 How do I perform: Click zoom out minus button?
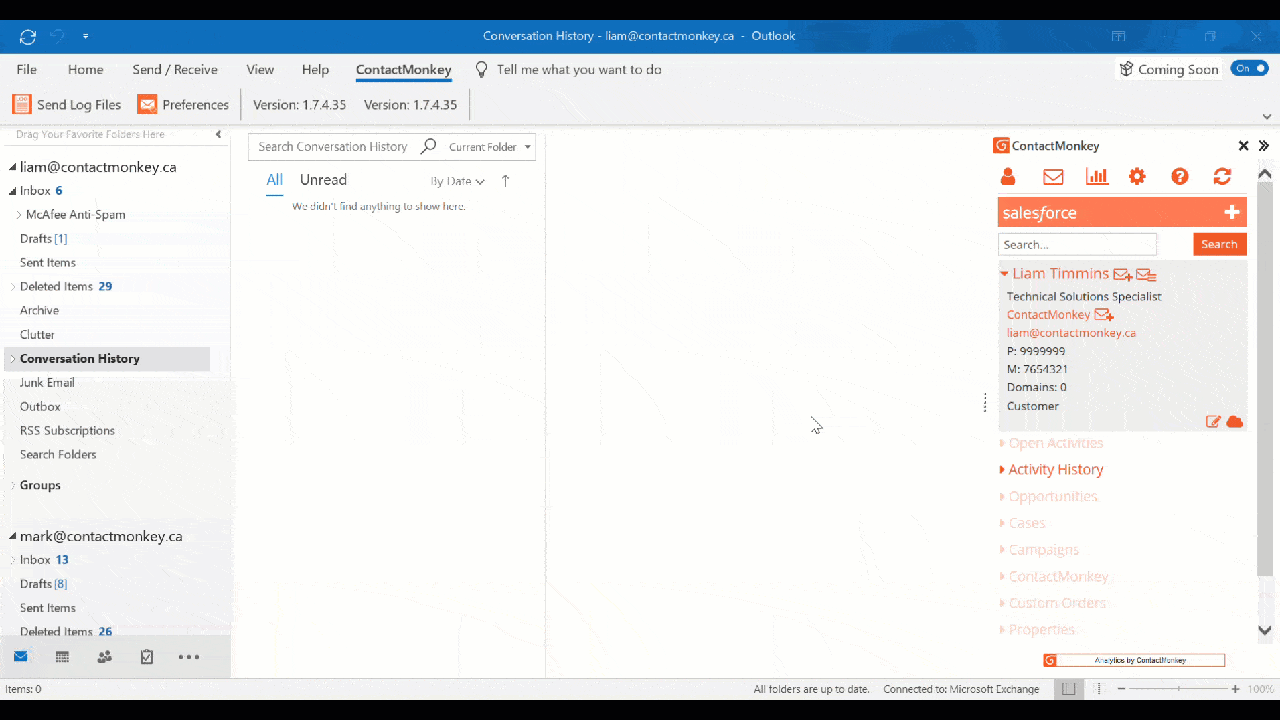click(1121, 689)
